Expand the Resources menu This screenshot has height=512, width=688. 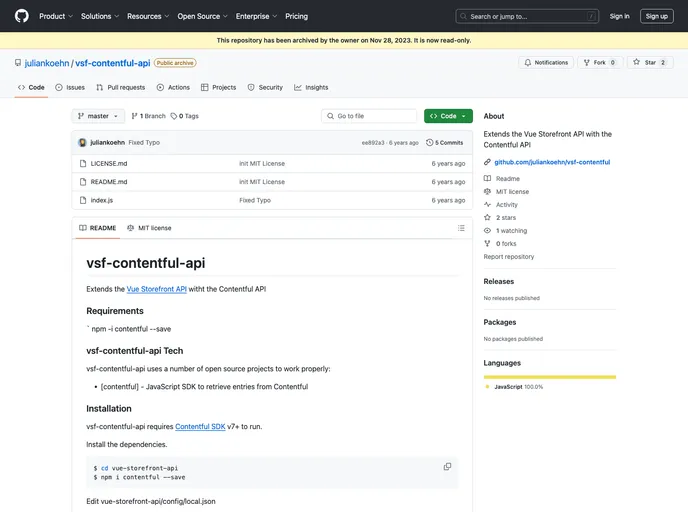click(148, 16)
